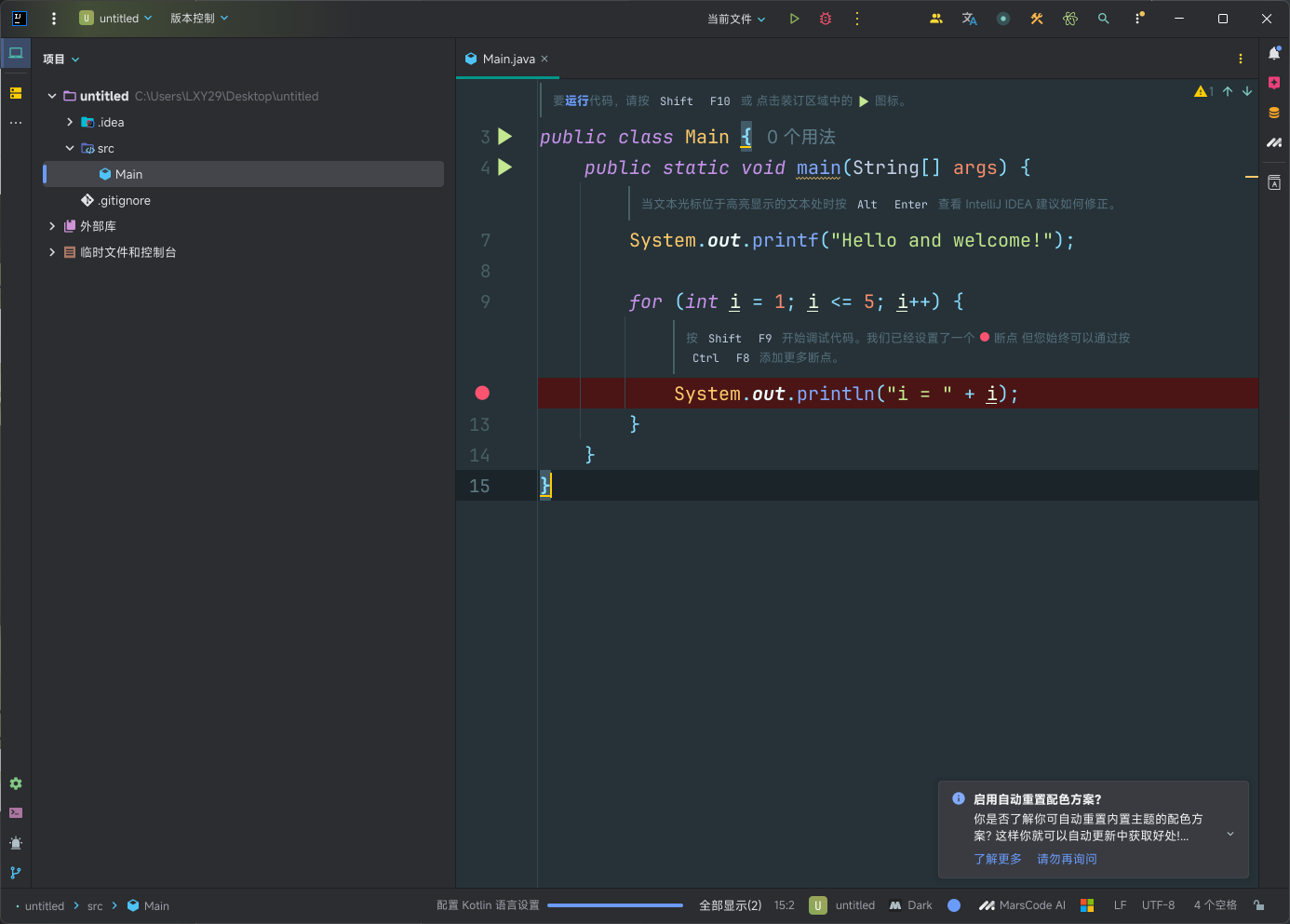Click 了解更多 link in notification

coord(998,859)
